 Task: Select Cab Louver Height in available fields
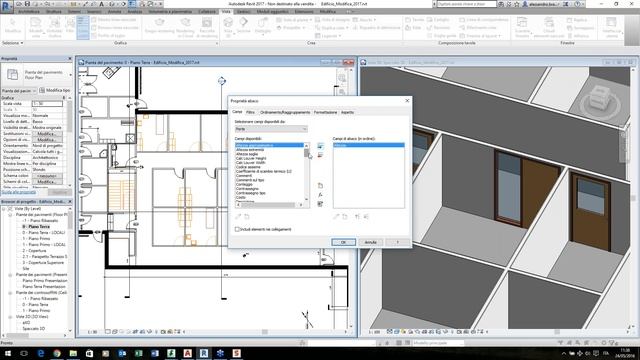point(251,158)
